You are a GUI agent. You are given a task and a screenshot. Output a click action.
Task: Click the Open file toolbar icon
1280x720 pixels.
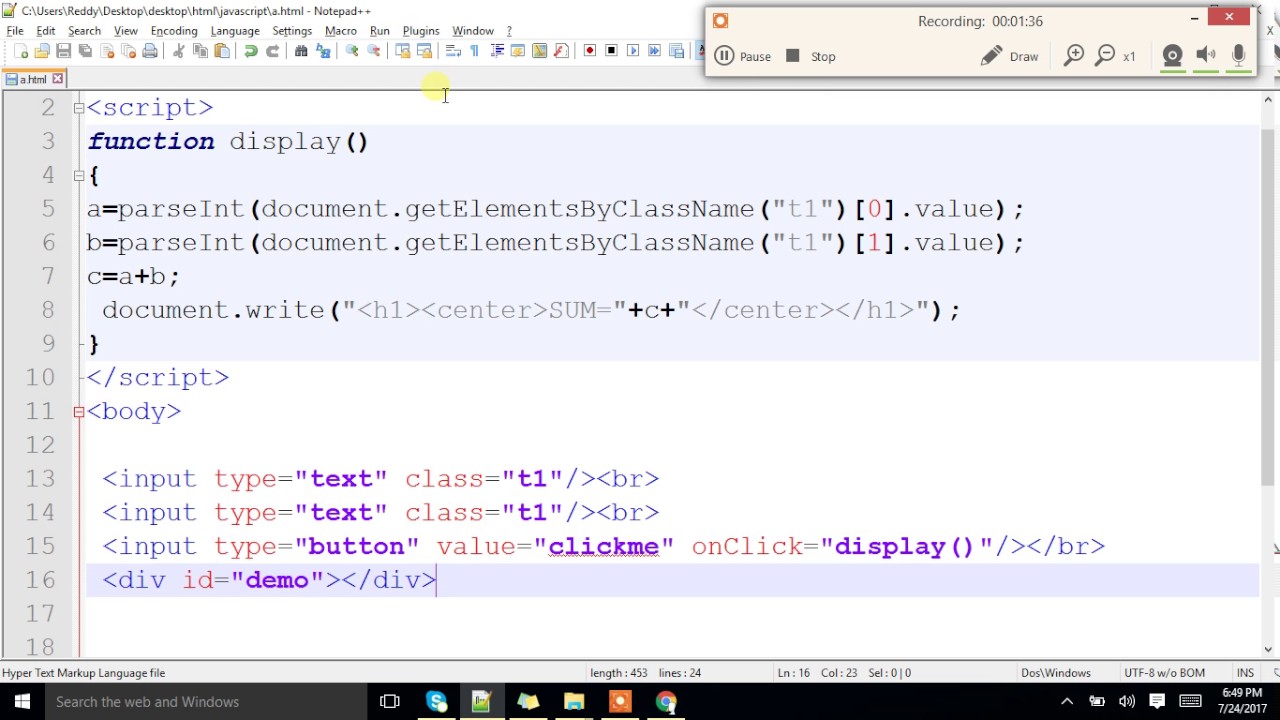[x=42, y=51]
